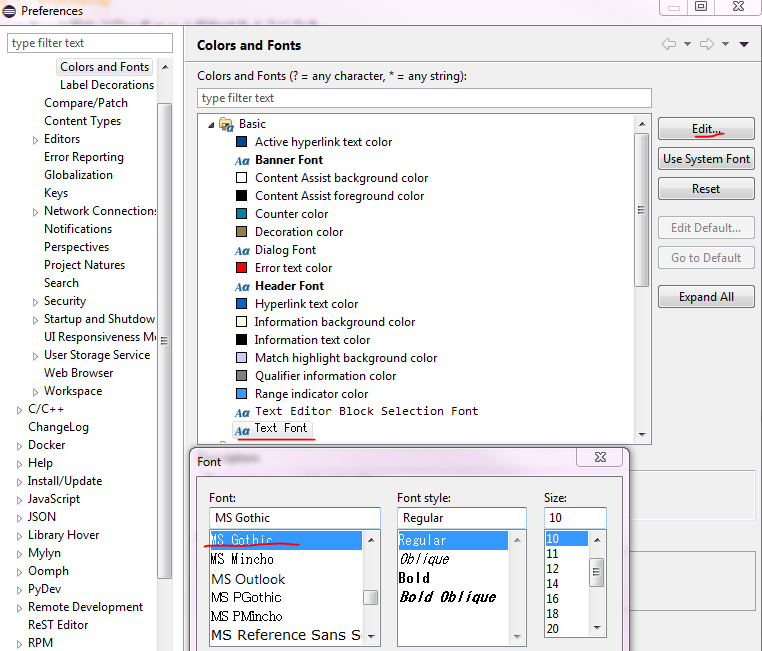Screen dimensions: 762x651
Task: Click the Expand All button
Action: (706, 297)
